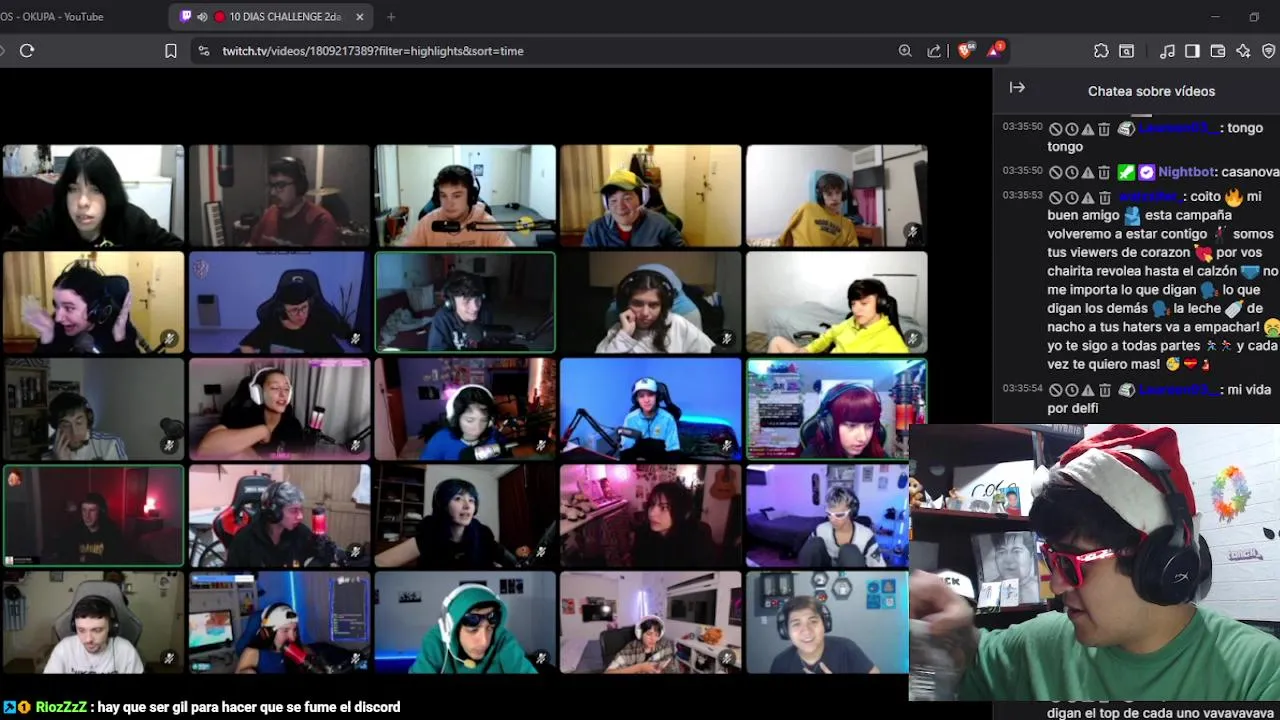Screen dimensions: 1280x720
Task: Restore down the browser window
Action: [1254, 17]
